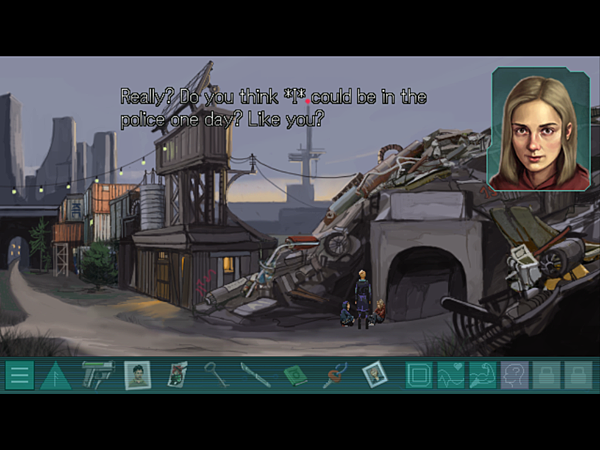Select the dark-haired man's portrait photo
Image resolution: width=600 pixels, height=450 pixels.
pyautogui.click(x=137, y=375)
